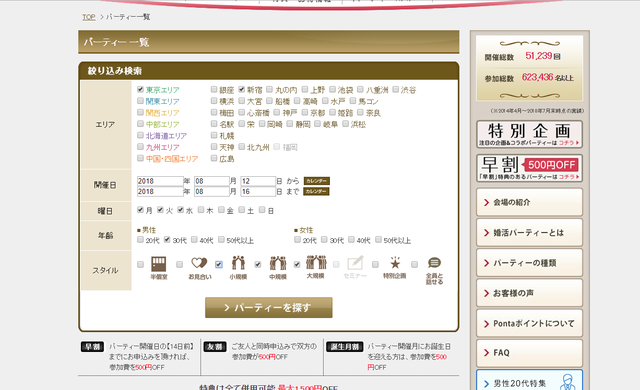Edit the end month field 08
Image resolution: width=640 pixels, height=390 pixels.
[x=211, y=191]
